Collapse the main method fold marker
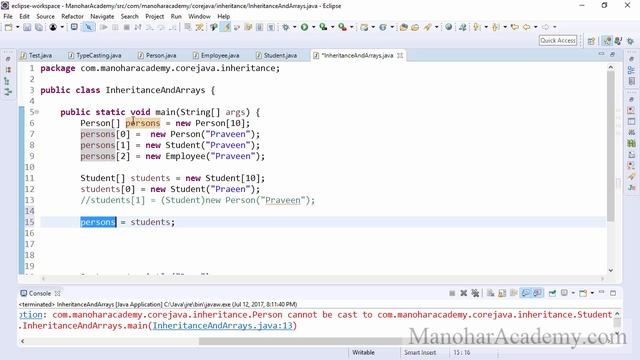Image resolution: width=640 pixels, height=360 pixels. tap(37, 112)
